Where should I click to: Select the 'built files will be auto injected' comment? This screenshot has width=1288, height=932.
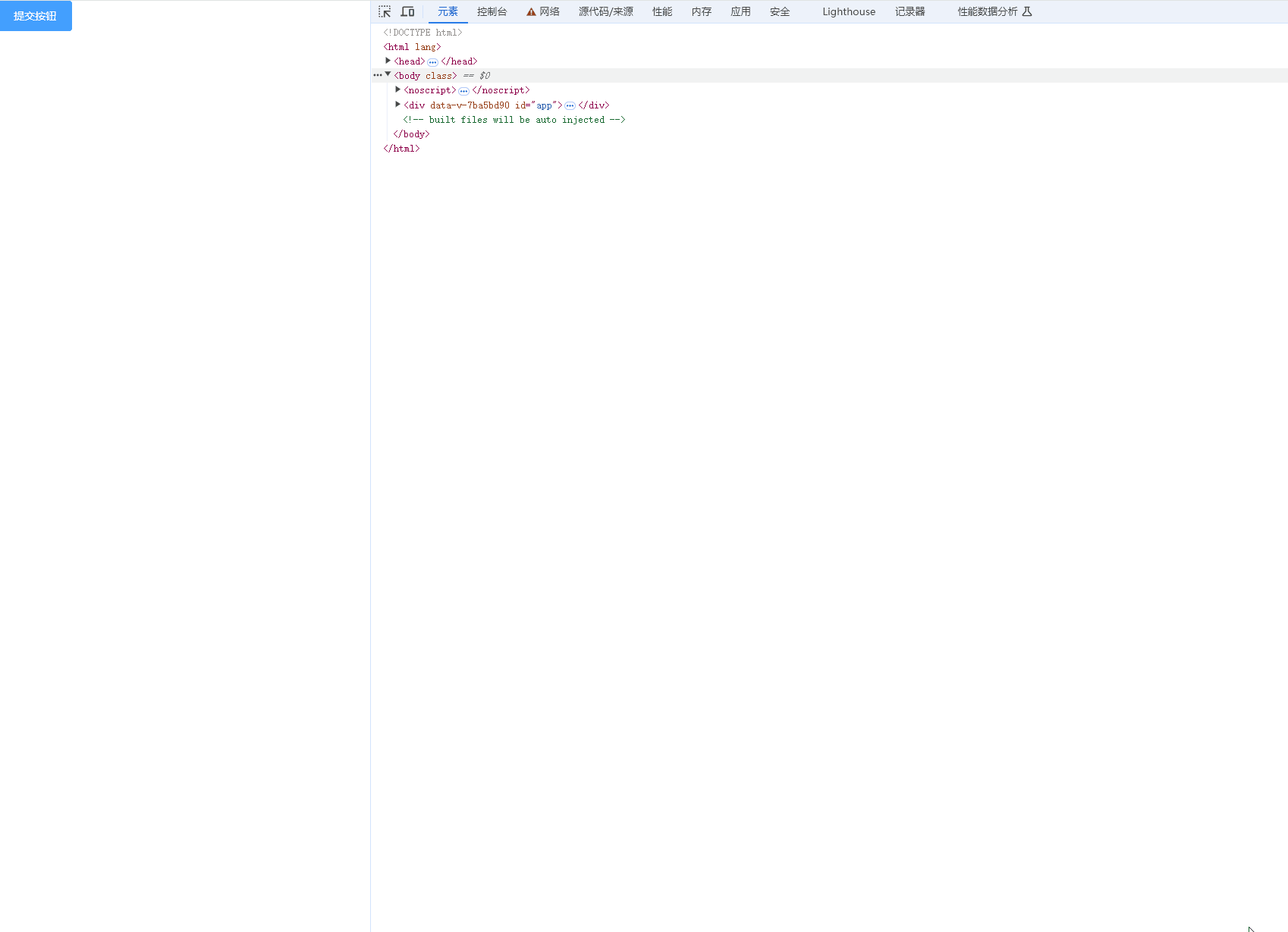514,120
